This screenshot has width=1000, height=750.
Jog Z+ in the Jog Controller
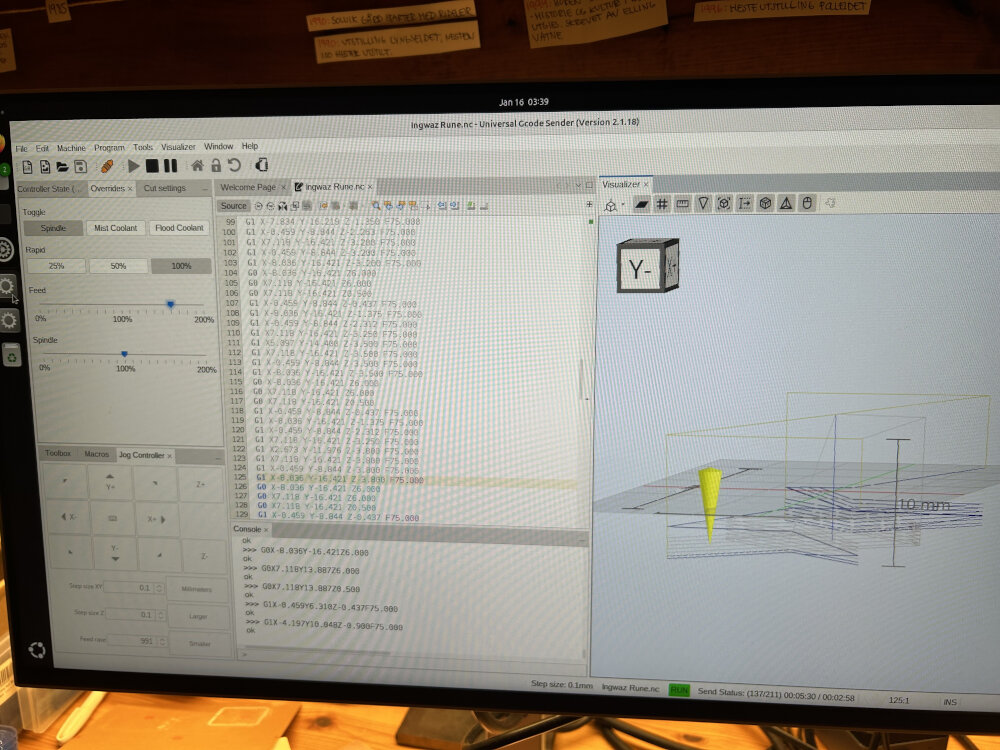point(201,484)
